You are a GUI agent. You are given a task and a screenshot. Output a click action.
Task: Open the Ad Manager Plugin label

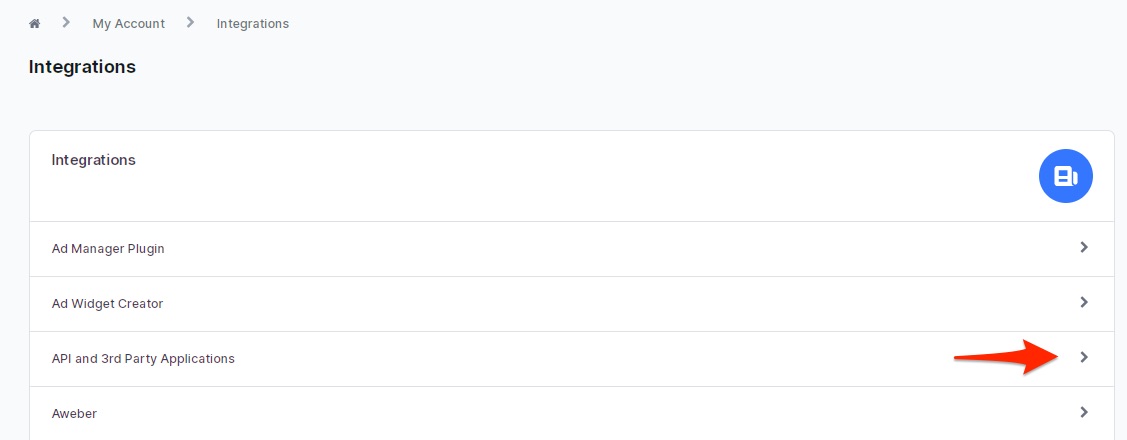point(108,249)
